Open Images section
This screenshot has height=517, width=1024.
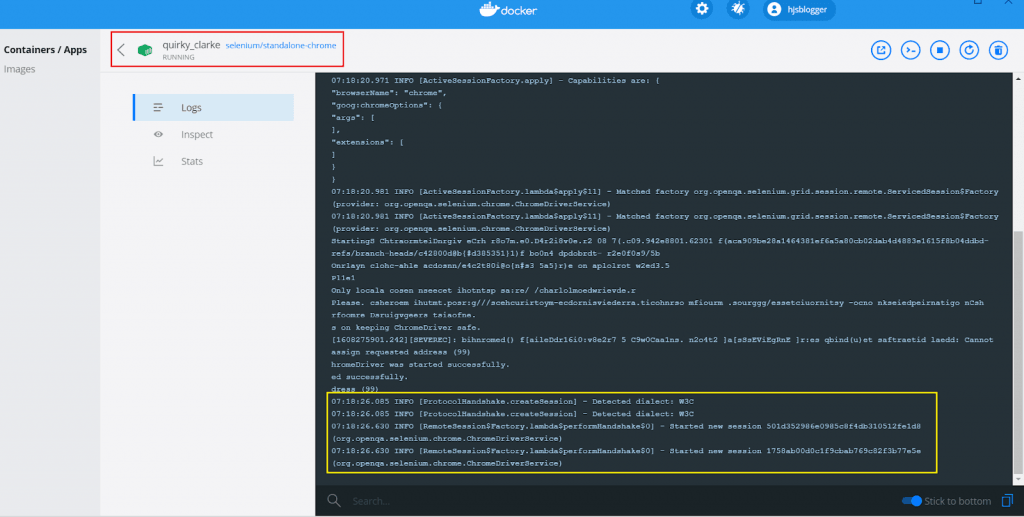point(20,69)
